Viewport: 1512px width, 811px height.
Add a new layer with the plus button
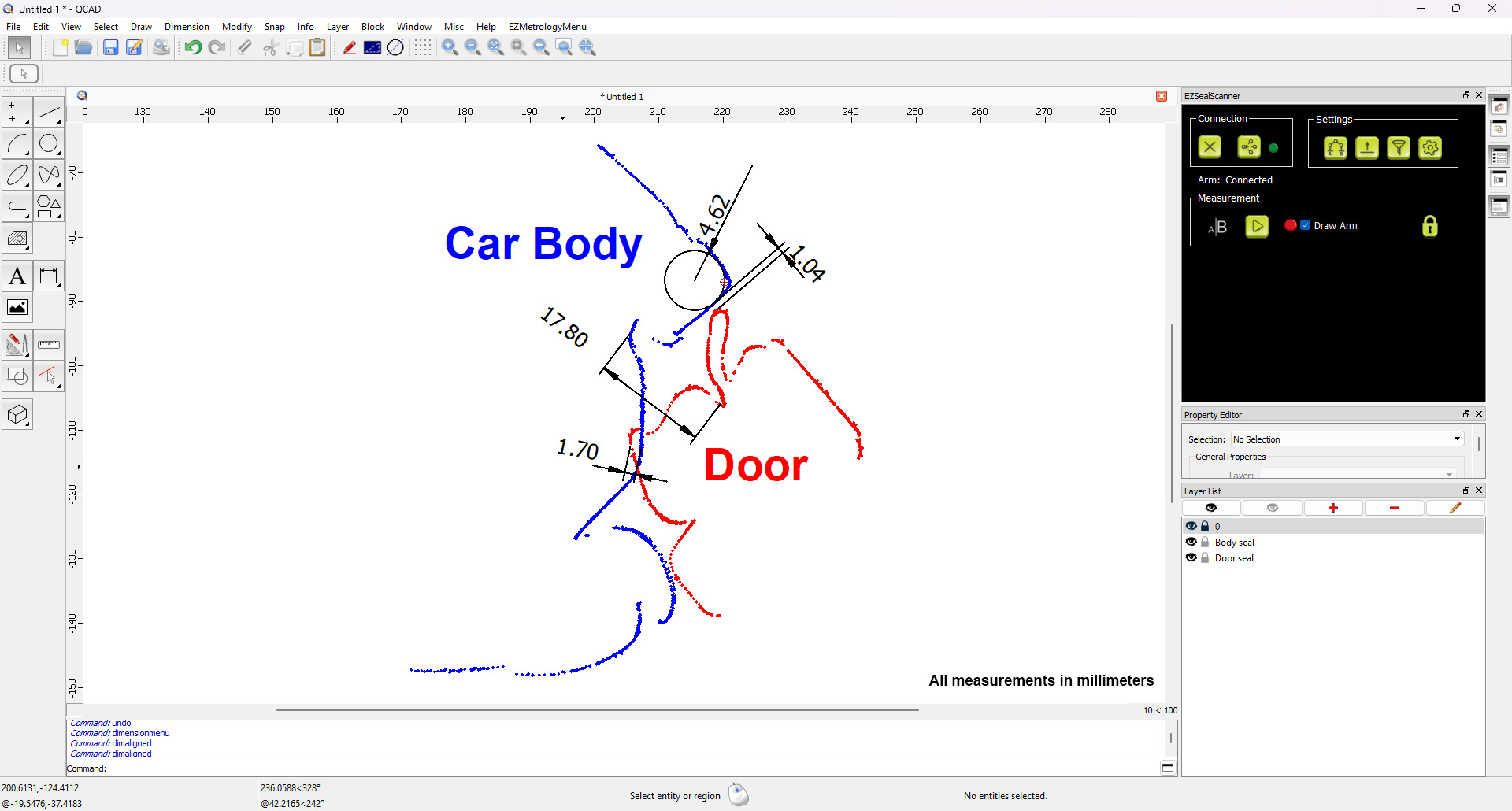(1333, 508)
